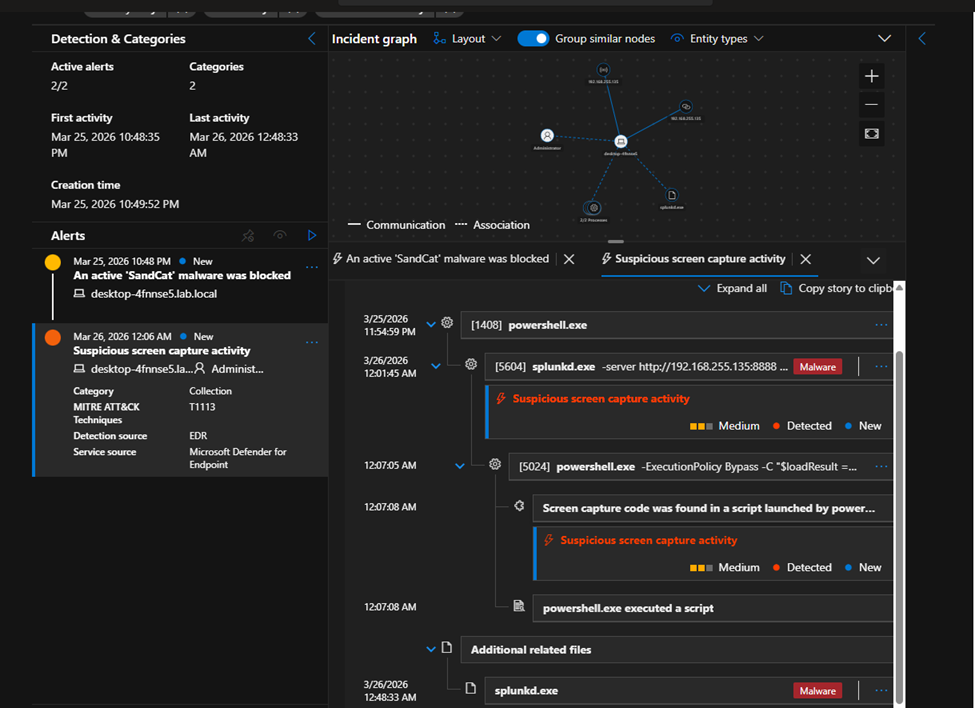Open more options for [5604] splunkd.exe
The height and width of the screenshot is (708, 975).
tap(881, 367)
